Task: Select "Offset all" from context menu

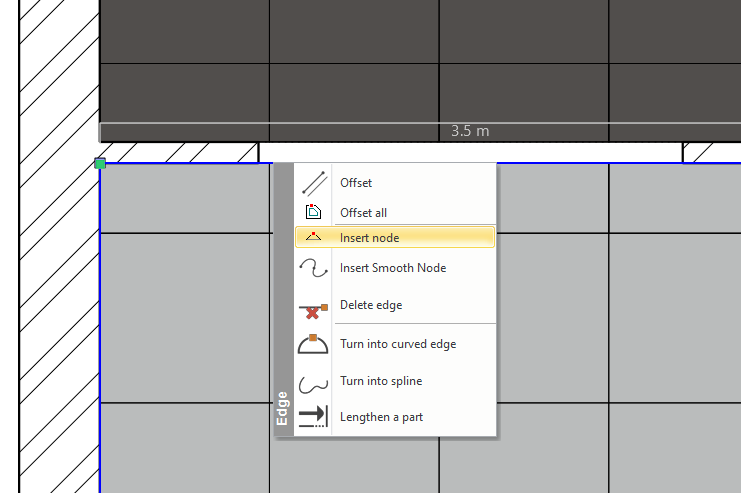Action: pos(363,213)
